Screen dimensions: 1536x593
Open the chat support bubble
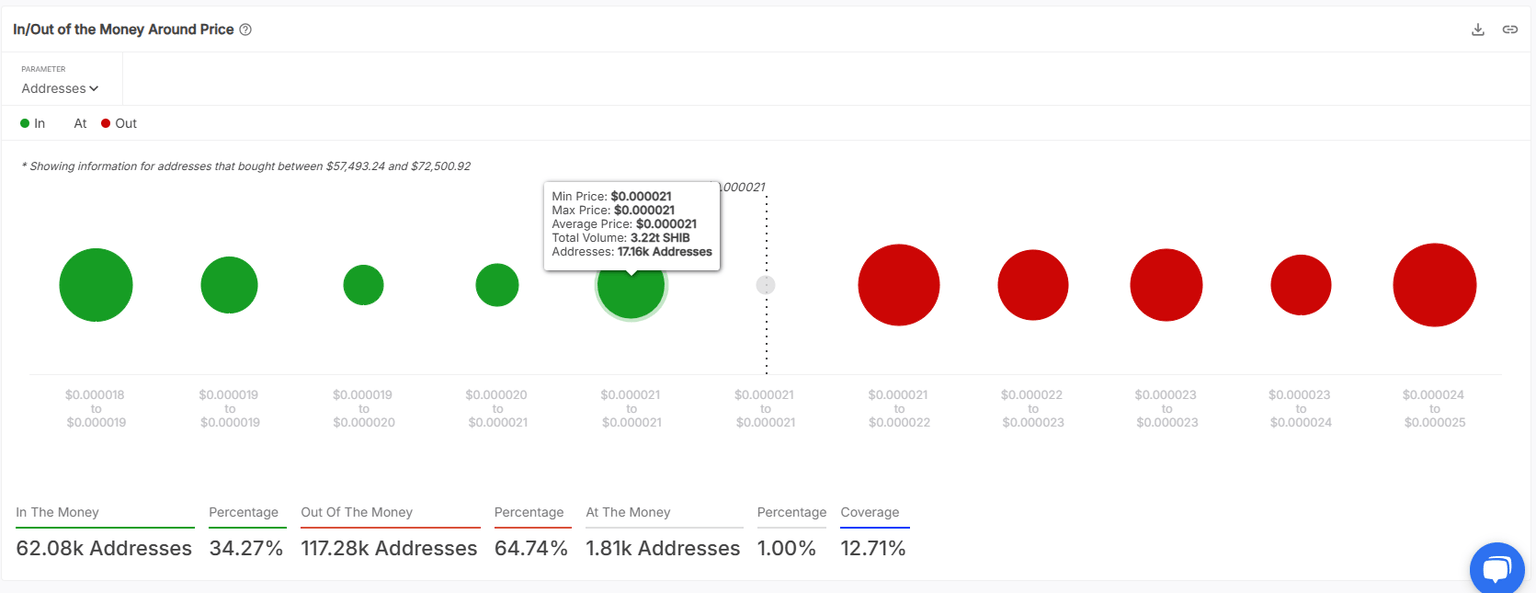tap(1496, 570)
